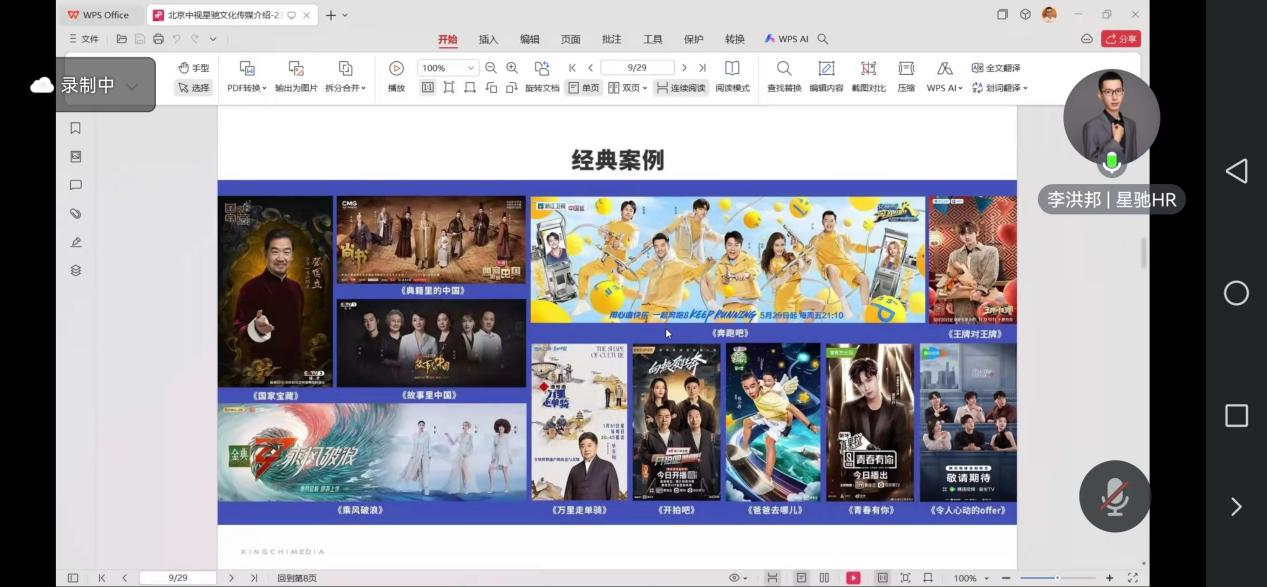Open the layers icon in left sidebar
Image resolution: width=1267 pixels, height=587 pixels.
(75, 270)
